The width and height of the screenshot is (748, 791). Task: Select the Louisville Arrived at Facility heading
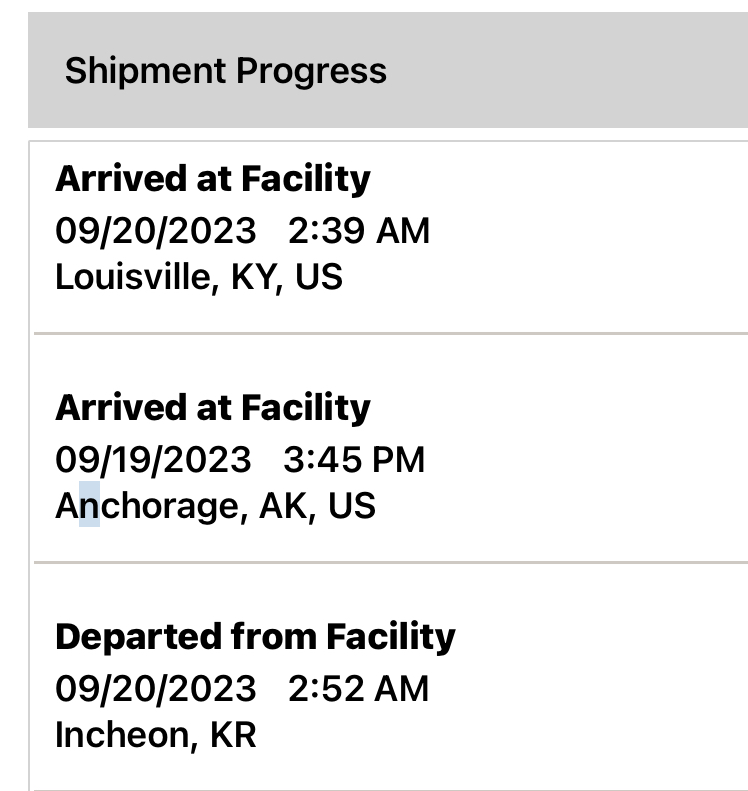(212, 180)
